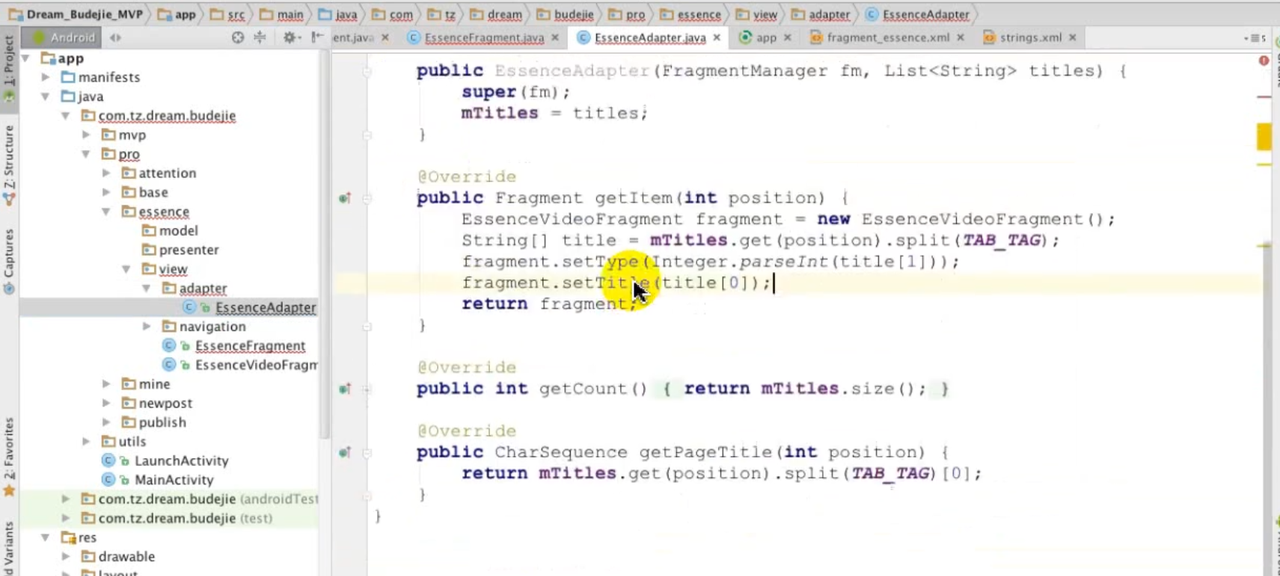Expand the navigation package
Viewport: 1280px width, 576px height.
tap(146, 327)
